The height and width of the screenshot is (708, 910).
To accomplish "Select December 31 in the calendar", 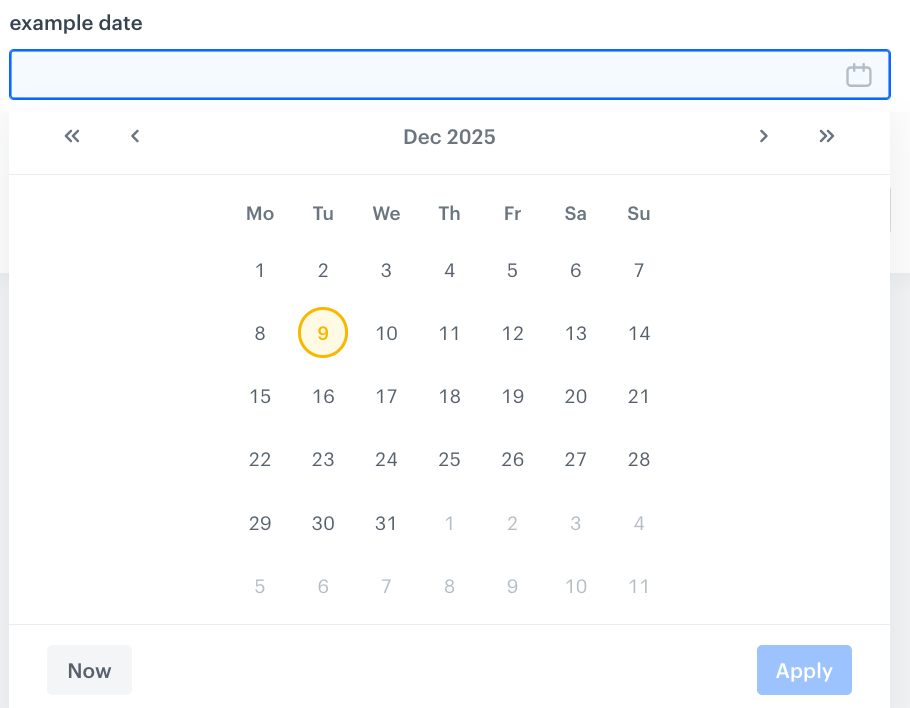I will click(x=386, y=523).
